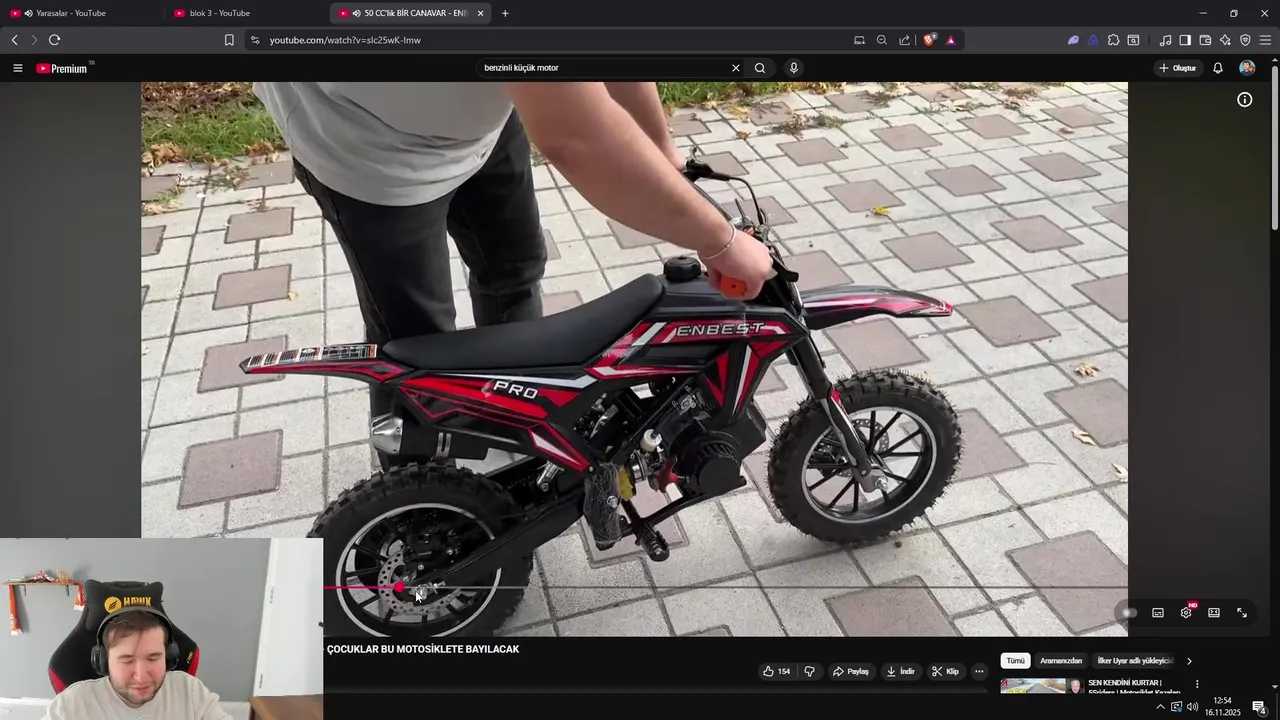Click the red progress scrubber handle
Image resolution: width=1280 pixels, height=720 pixels.
pyautogui.click(x=399, y=588)
